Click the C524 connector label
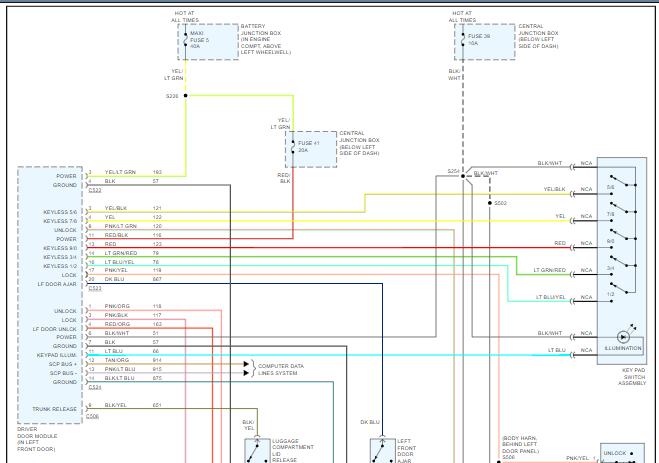The height and width of the screenshot is (463, 659). [94, 387]
